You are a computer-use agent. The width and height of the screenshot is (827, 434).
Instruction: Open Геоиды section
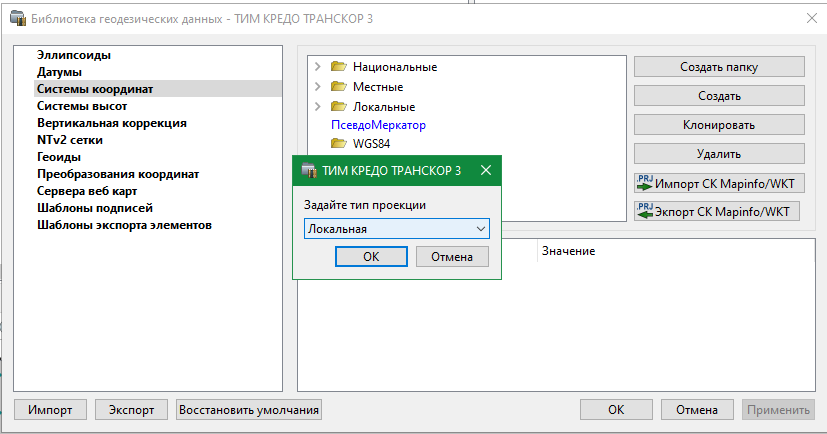click(x=59, y=157)
